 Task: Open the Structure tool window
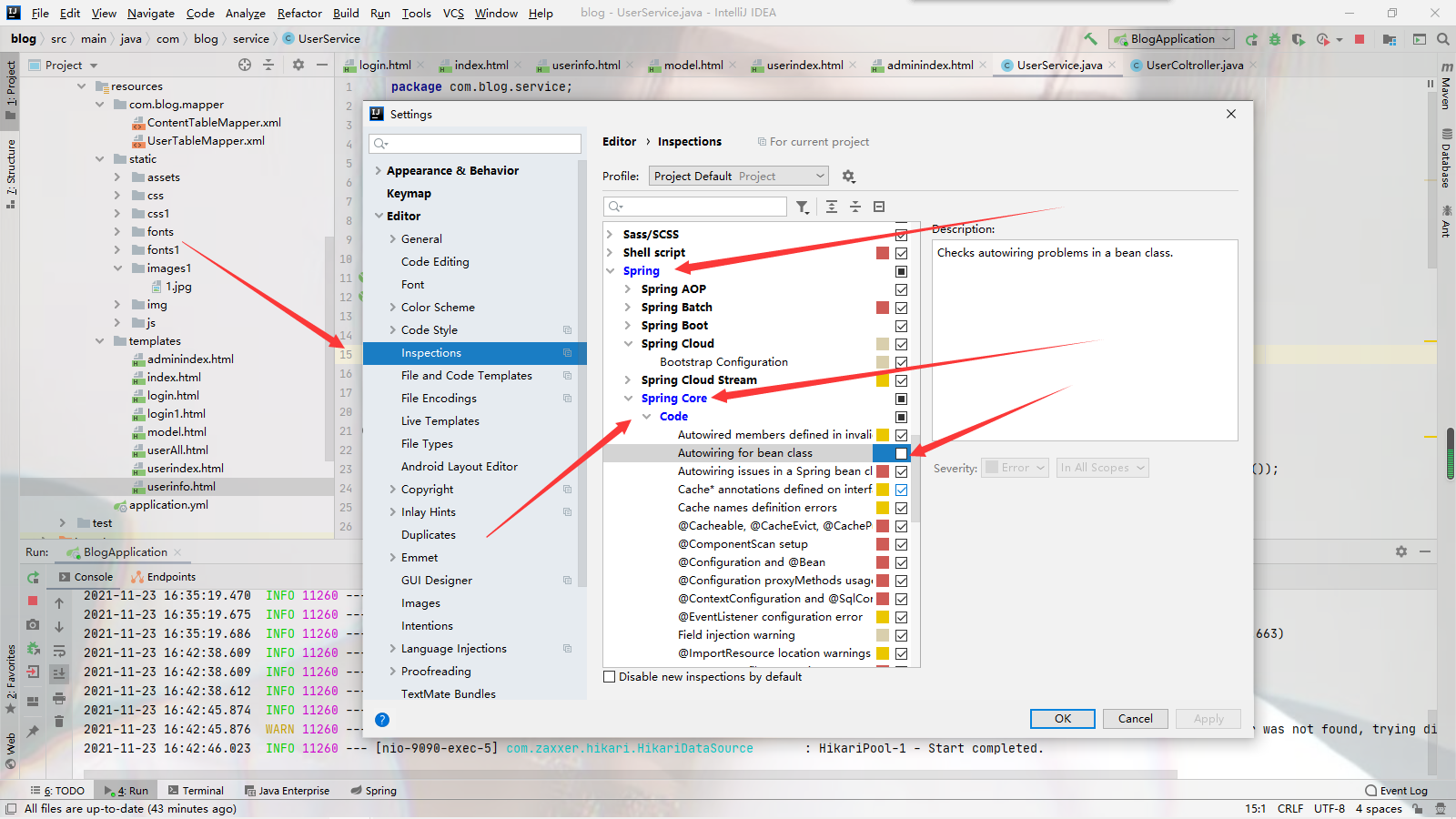(x=11, y=173)
